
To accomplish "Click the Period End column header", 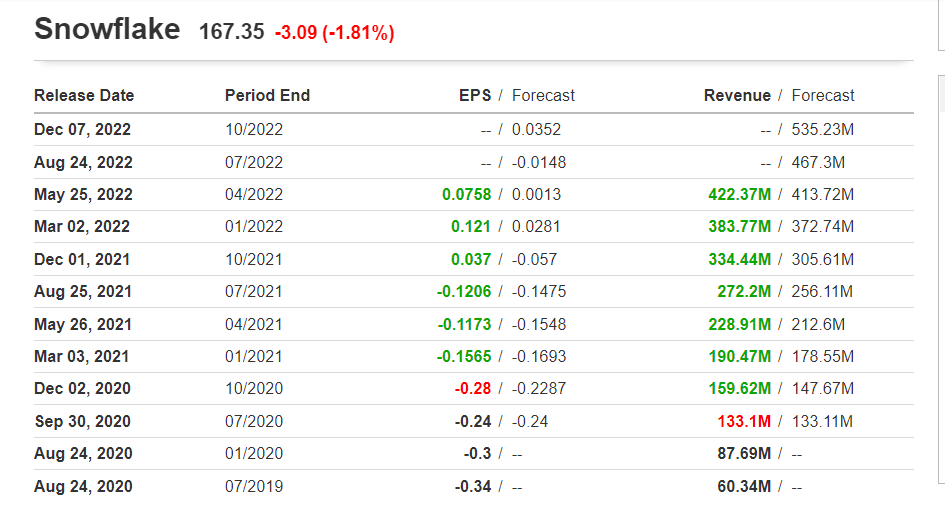I will pos(268,95).
